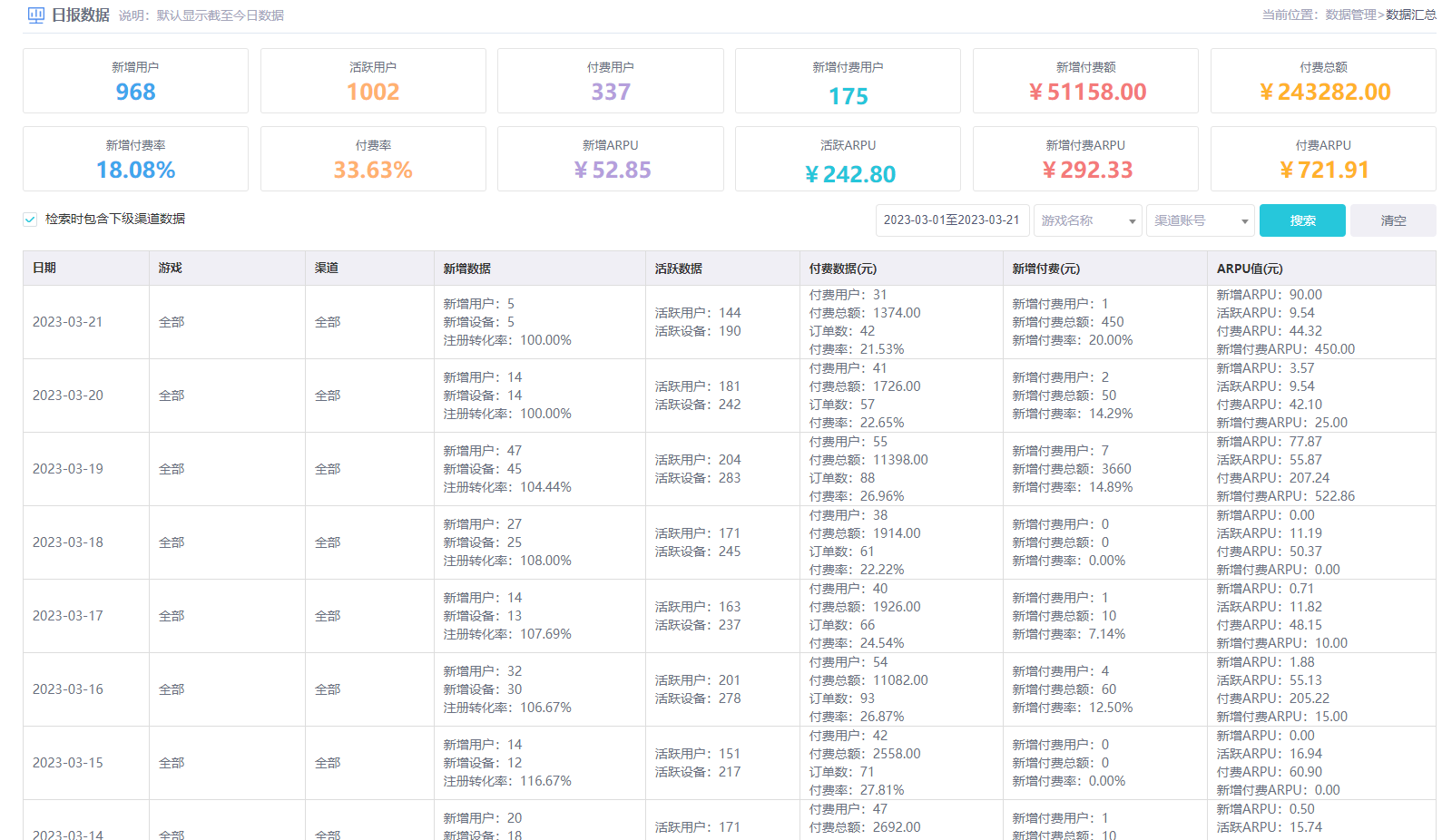
Task: Click the 2023-03-19 row date cell
Action: tap(68, 469)
